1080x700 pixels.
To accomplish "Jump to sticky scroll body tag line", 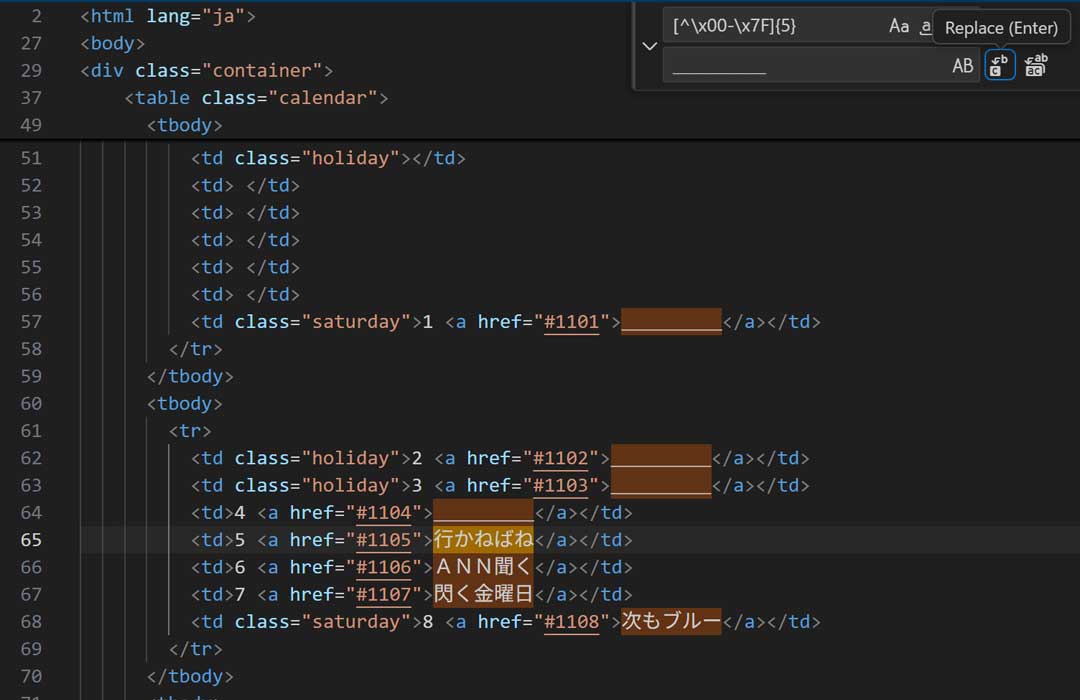I will [x=113, y=43].
